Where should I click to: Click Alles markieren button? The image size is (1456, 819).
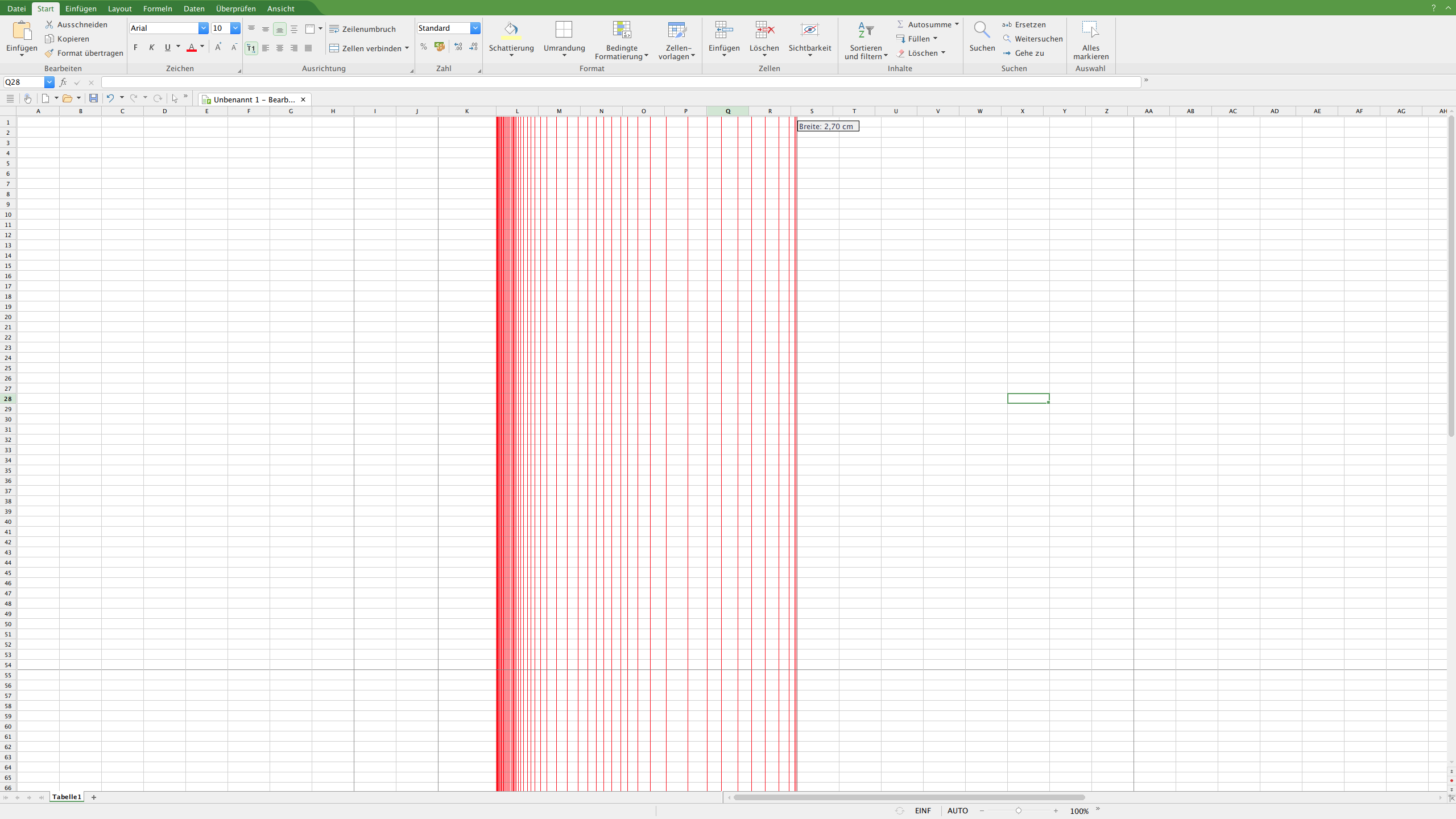[x=1090, y=40]
